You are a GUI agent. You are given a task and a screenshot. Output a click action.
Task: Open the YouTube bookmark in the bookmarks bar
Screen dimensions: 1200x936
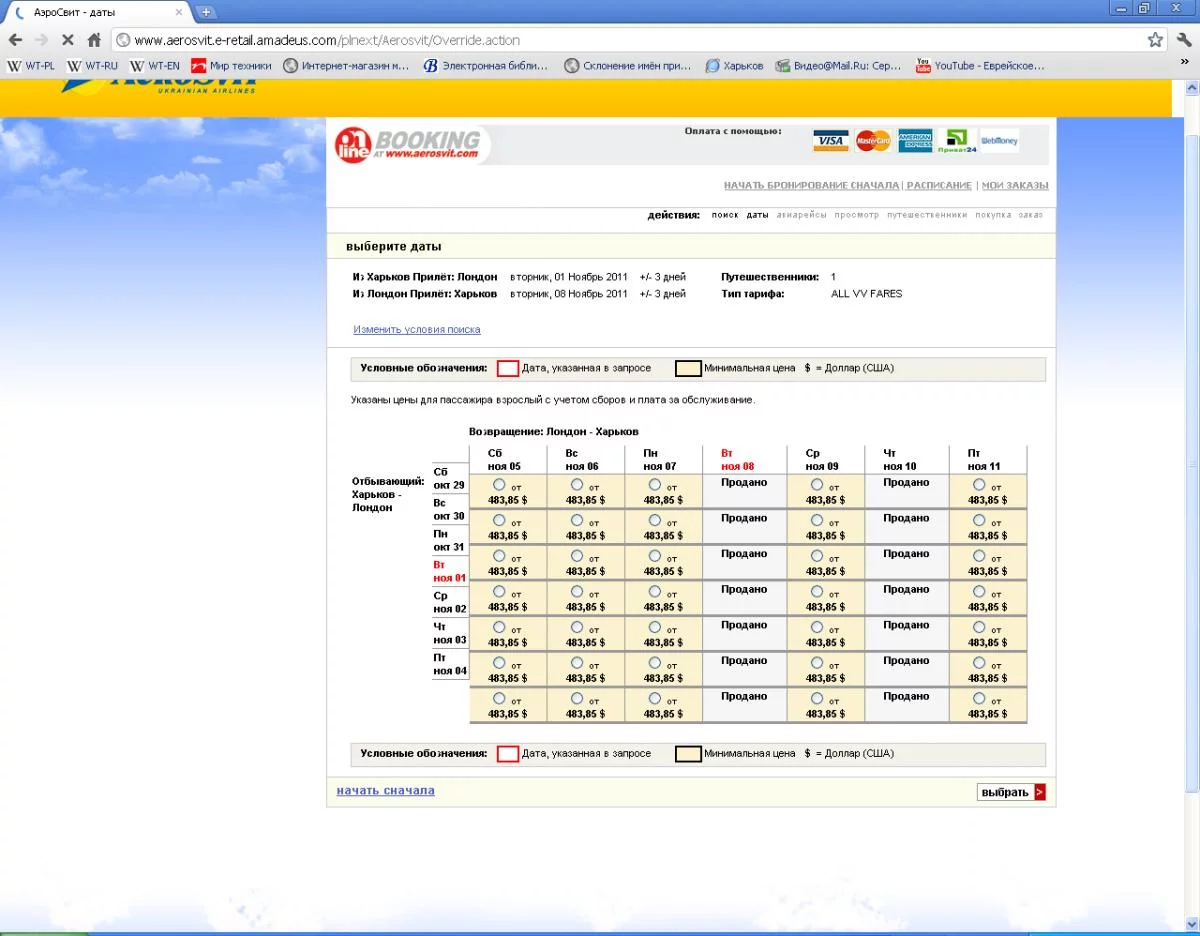[980, 66]
